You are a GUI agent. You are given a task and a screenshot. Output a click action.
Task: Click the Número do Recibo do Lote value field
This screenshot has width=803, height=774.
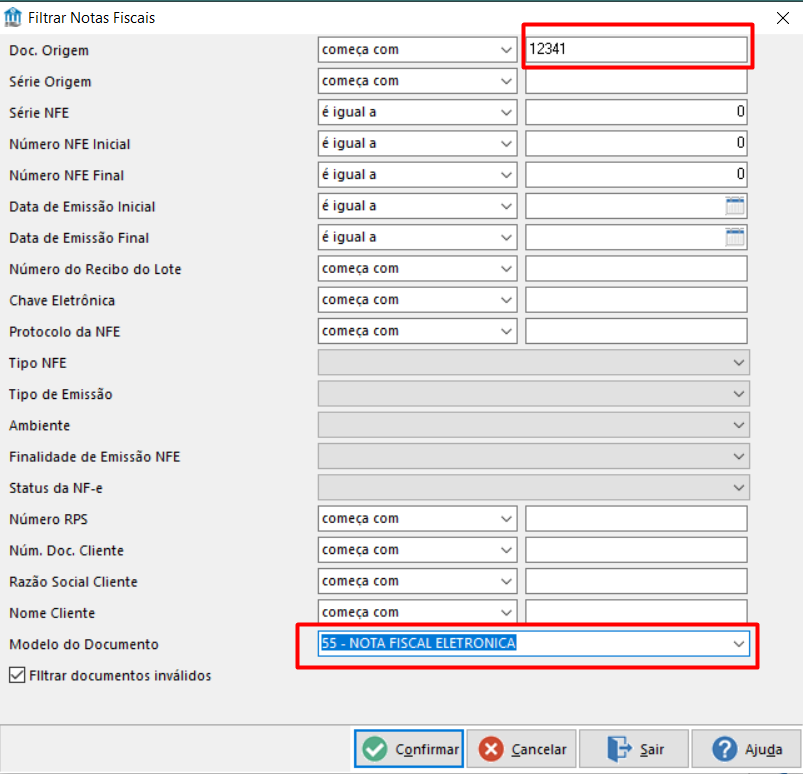636,268
